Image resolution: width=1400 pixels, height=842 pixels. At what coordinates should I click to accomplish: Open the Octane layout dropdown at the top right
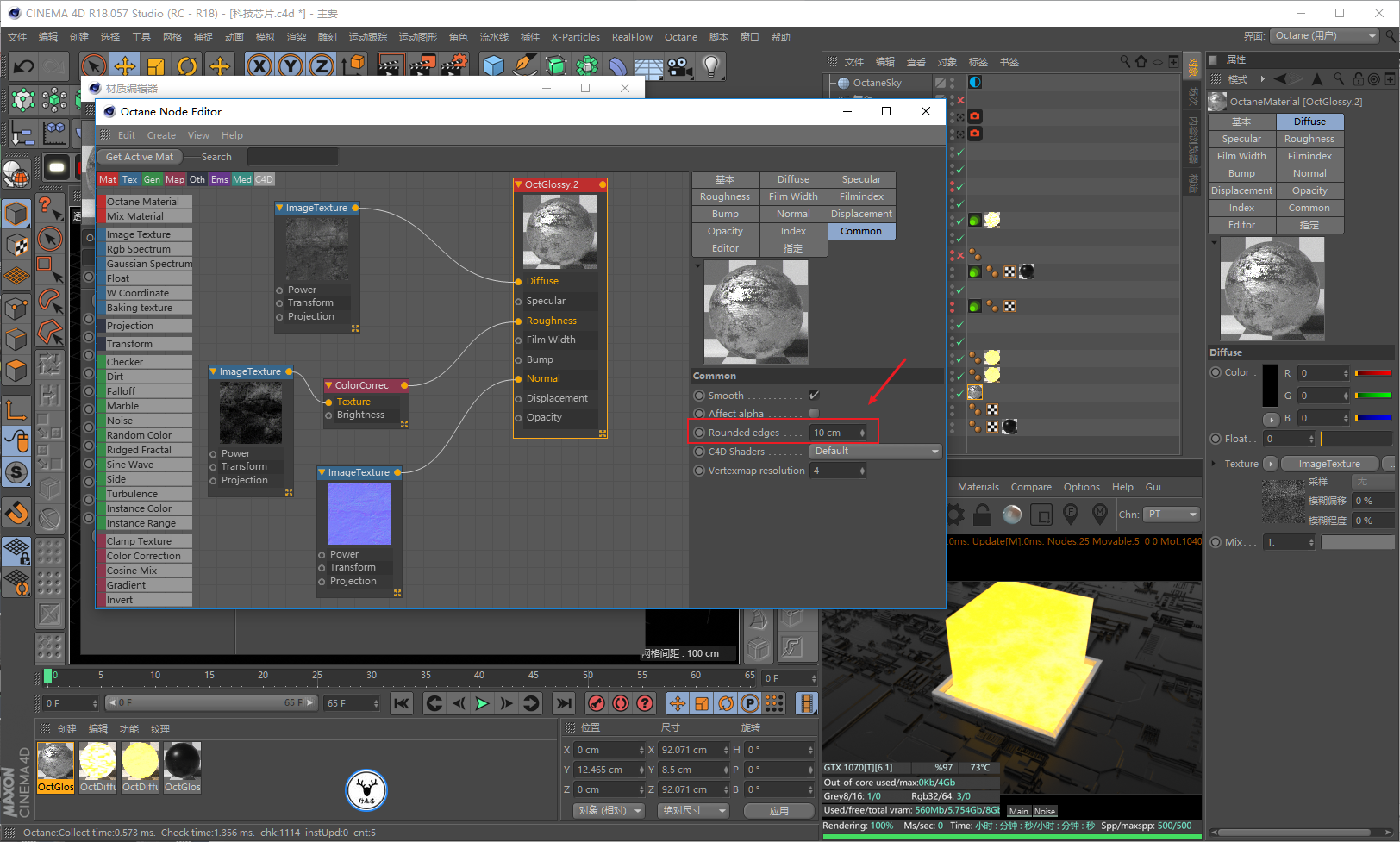pos(1325,35)
